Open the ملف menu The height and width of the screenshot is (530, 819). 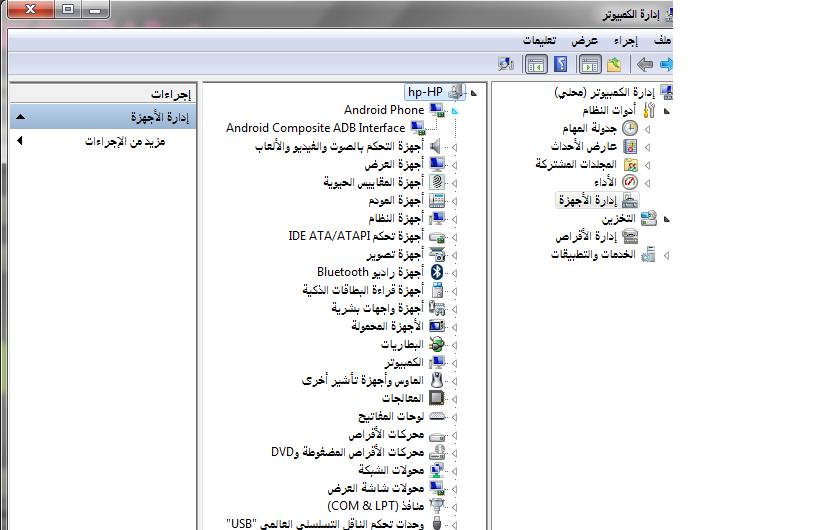tap(662, 40)
